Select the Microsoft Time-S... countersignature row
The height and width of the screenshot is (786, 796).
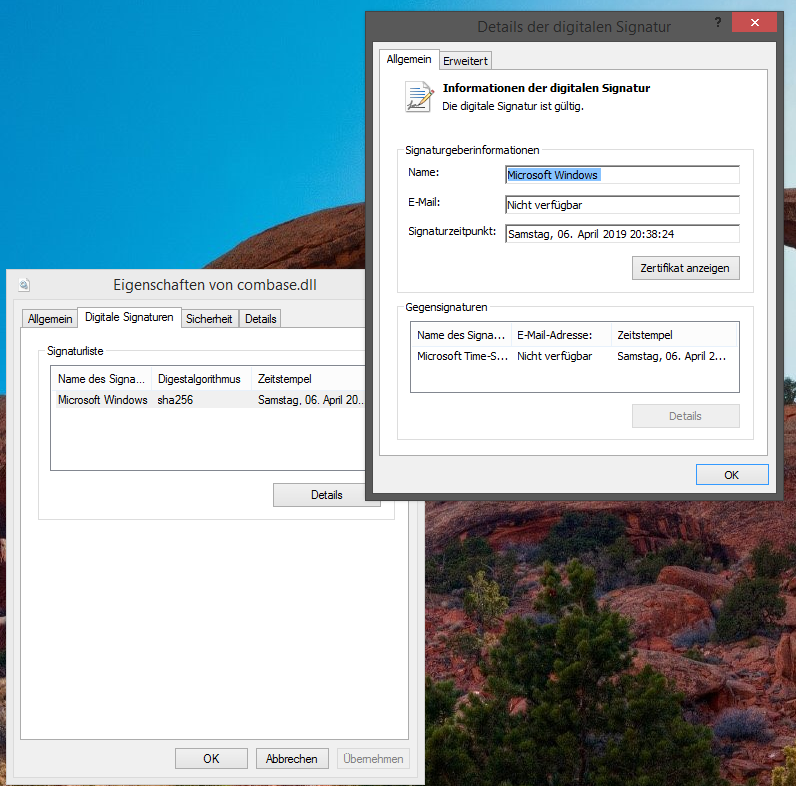point(574,356)
